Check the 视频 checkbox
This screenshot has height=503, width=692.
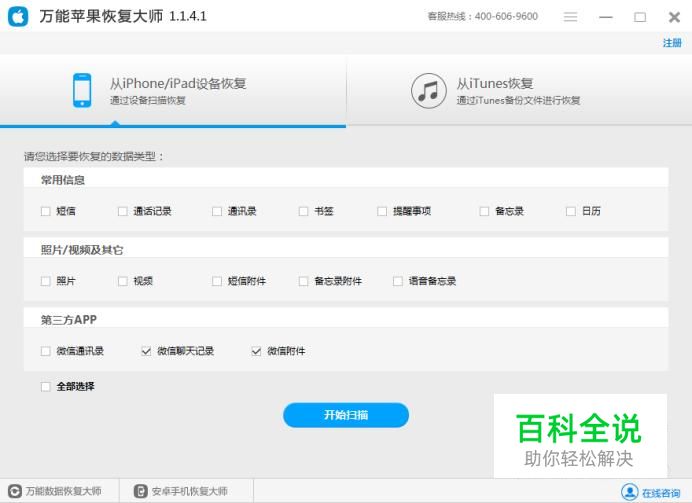(x=123, y=281)
